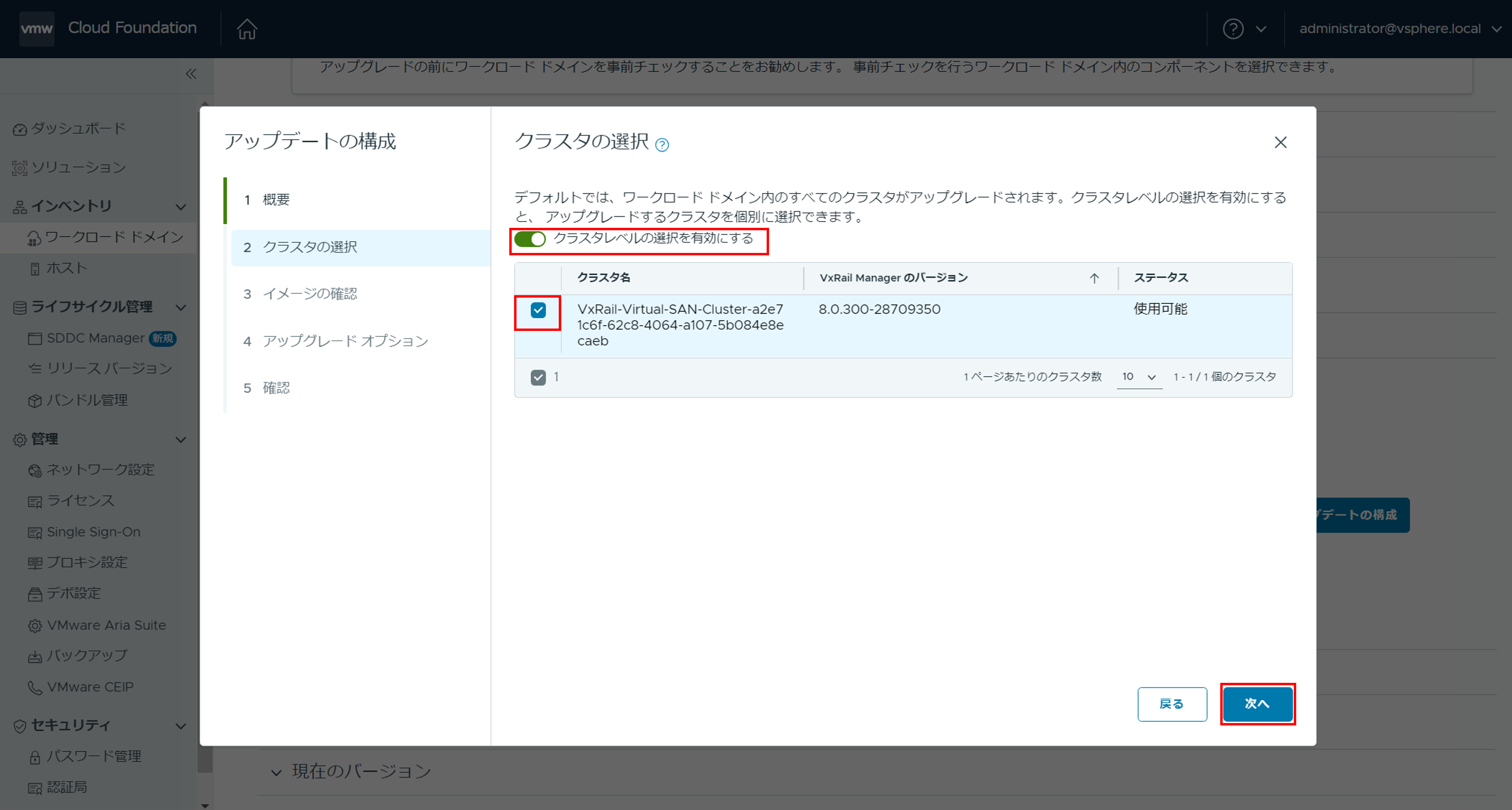Viewport: 1512px width, 810px height.
Task: Open clusters per page dropdown showing 10
Action: point(1139,377)
